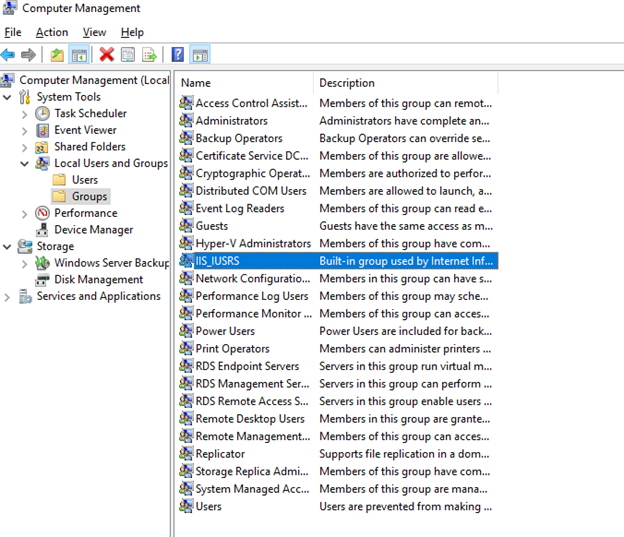The height and width of the screenshot is (537, 624).
Task: Expand the Services and Applications node
Action: tap(7, 297)
